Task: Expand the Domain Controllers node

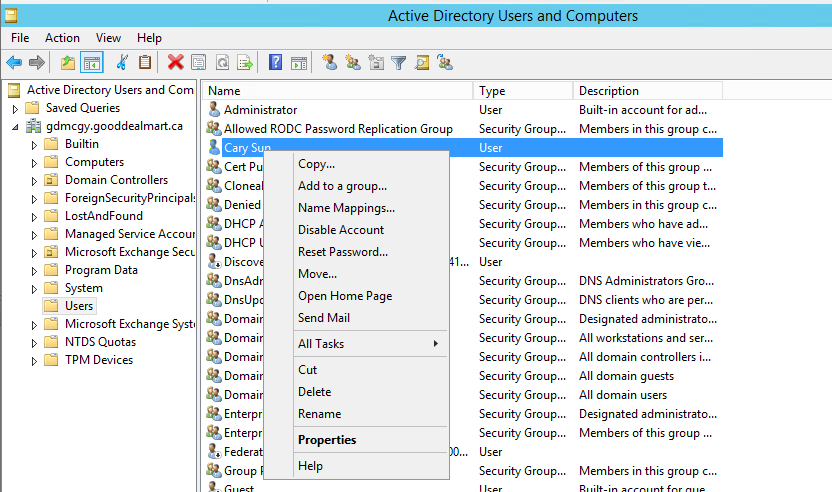Action: [x=34, y=181]
